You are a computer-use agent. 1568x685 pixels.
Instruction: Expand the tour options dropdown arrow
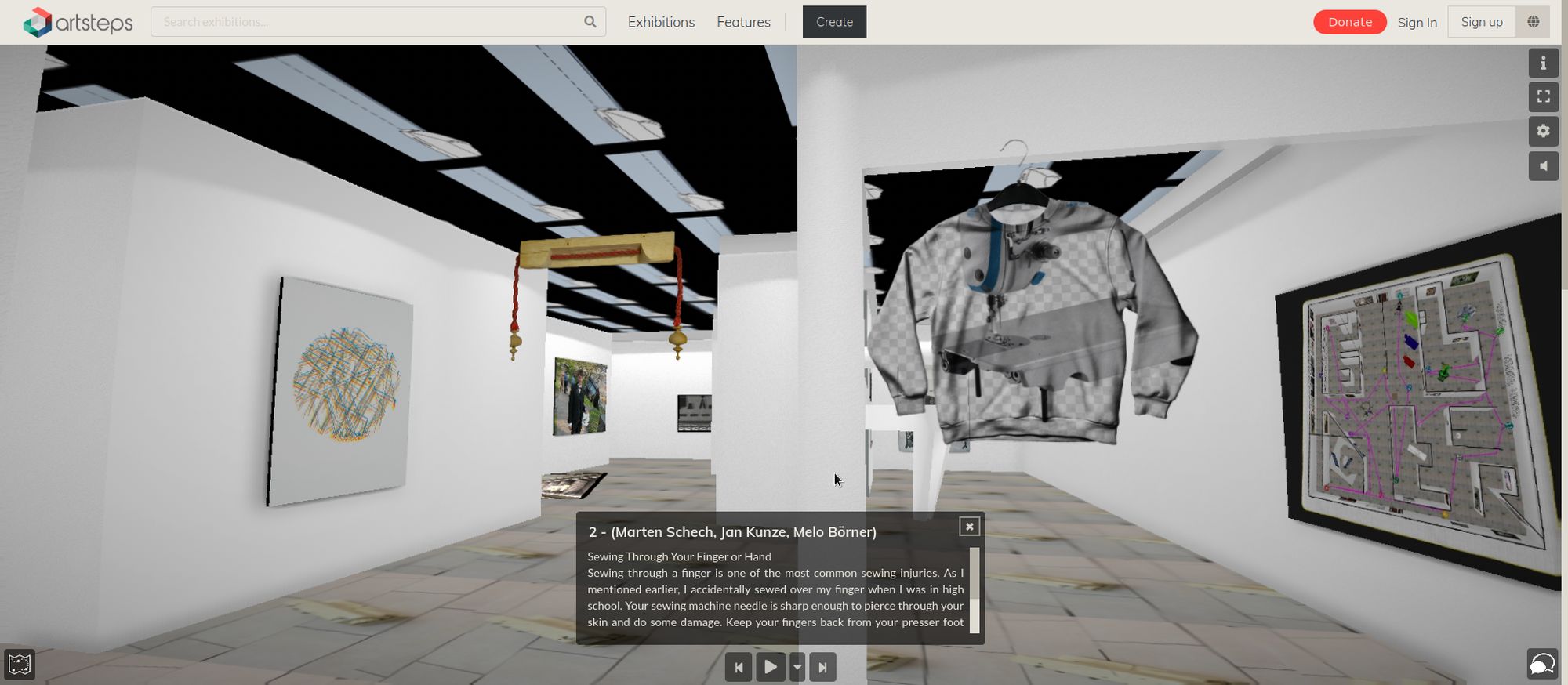[x=797, y=667]
